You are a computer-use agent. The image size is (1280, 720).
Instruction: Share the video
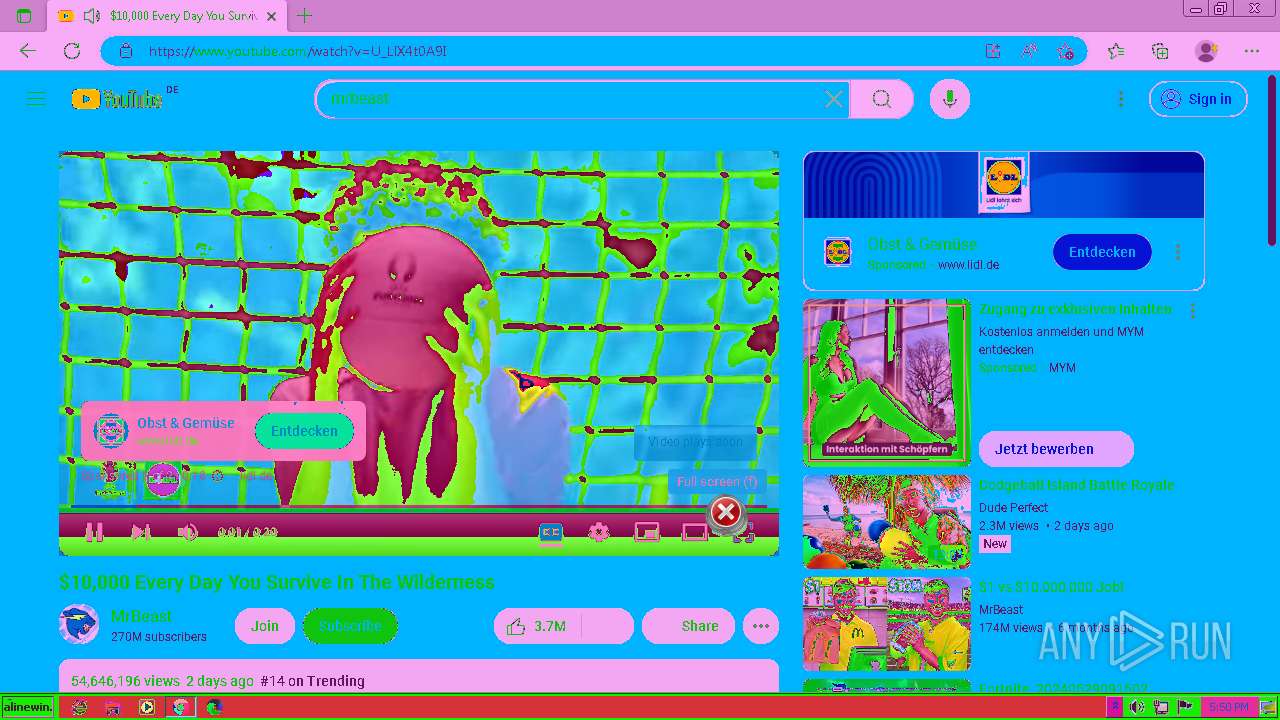pyautogui.click(x=688, y=626)
